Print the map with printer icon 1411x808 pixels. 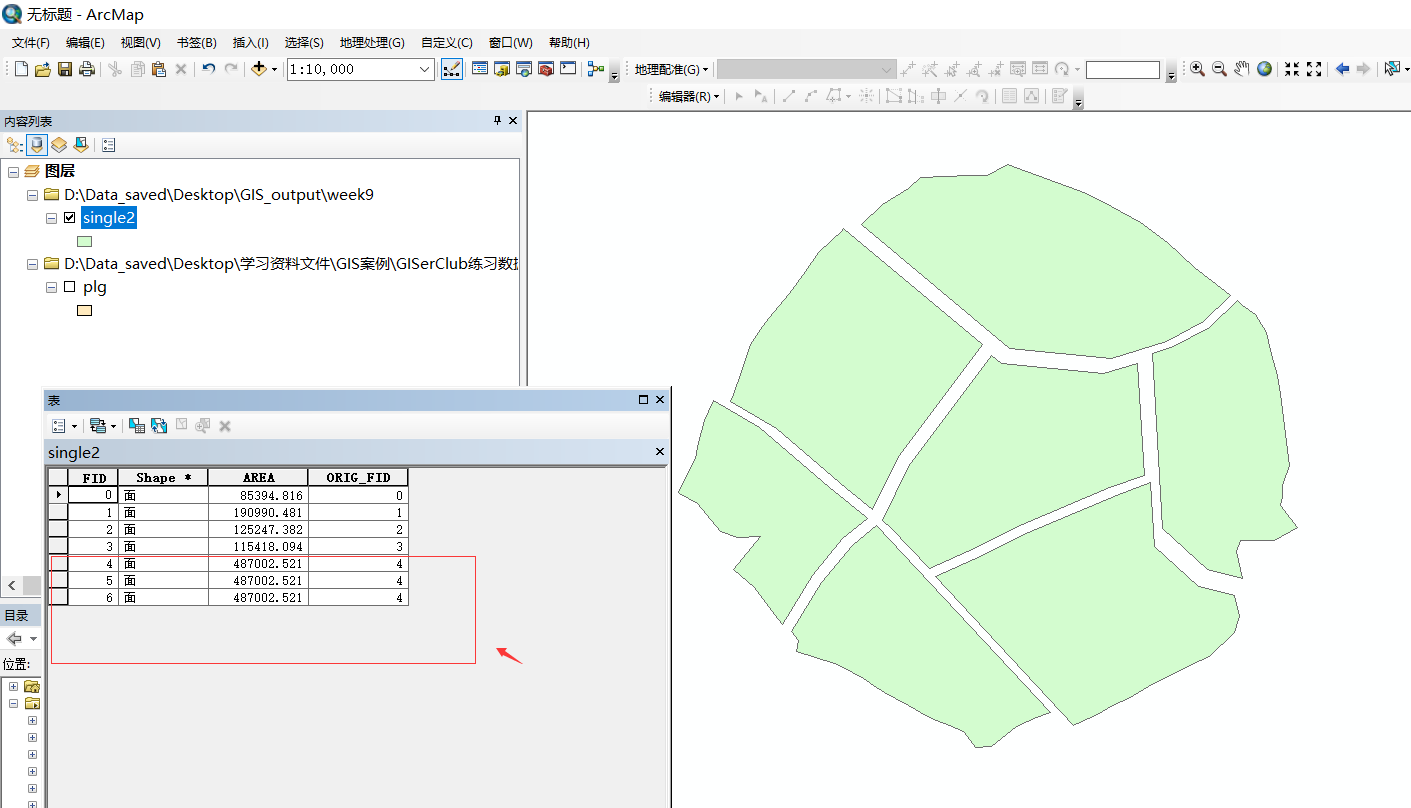(87, 69)
